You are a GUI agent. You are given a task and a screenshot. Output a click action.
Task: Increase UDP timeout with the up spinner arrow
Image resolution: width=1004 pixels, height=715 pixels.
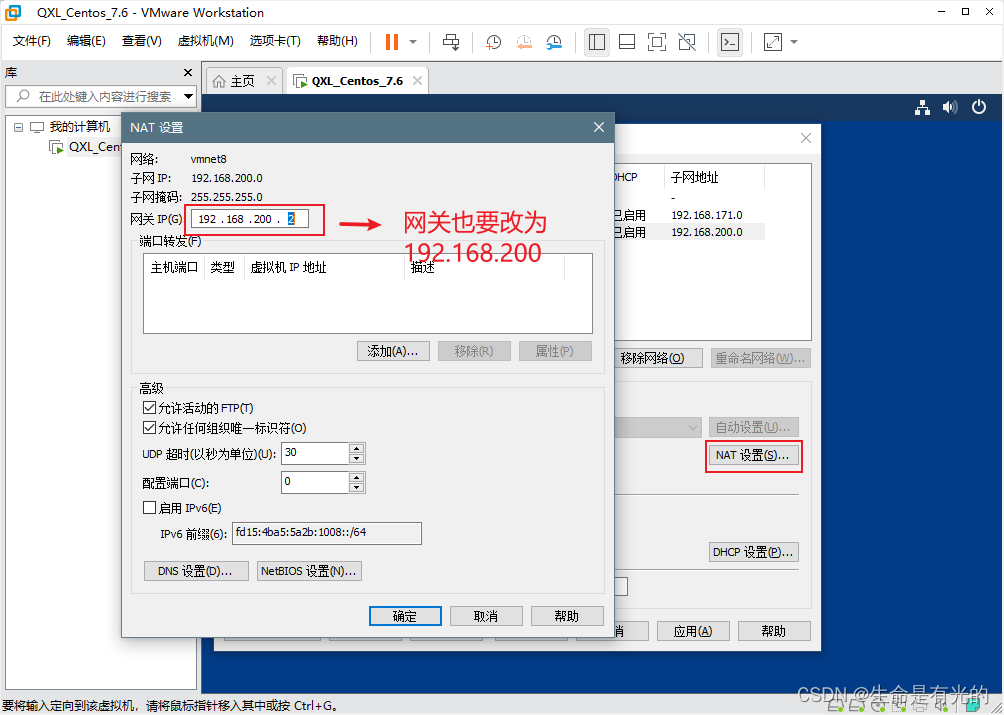tap(357, 449)
